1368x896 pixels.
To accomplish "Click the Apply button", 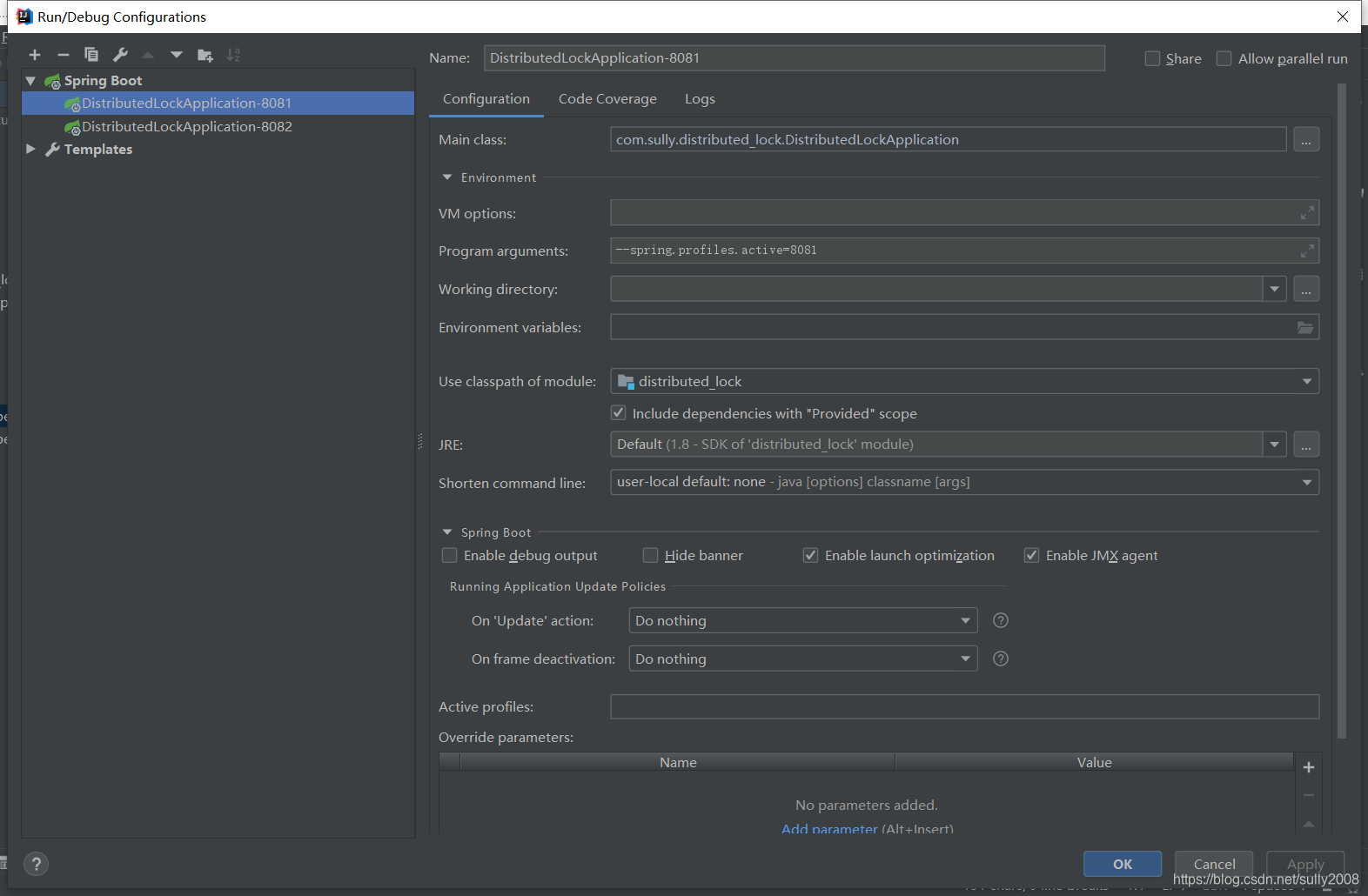I will 1305,864.
